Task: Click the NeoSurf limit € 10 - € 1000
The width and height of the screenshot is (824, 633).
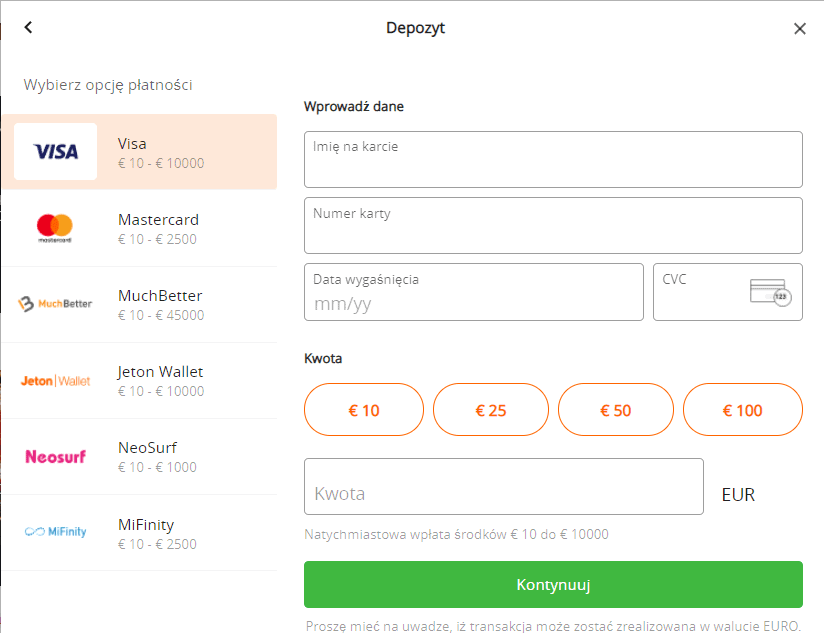Action: click(x=157, y=468)
